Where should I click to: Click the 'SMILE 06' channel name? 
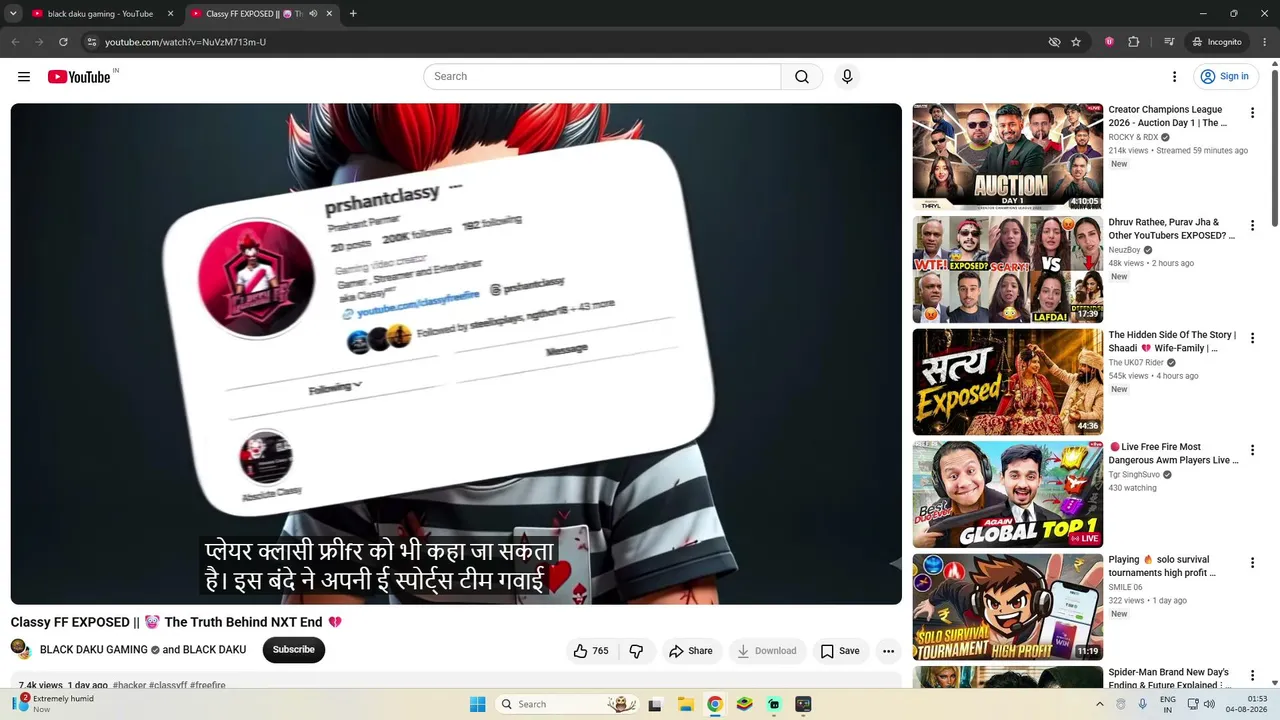[x=1125, y=588]
